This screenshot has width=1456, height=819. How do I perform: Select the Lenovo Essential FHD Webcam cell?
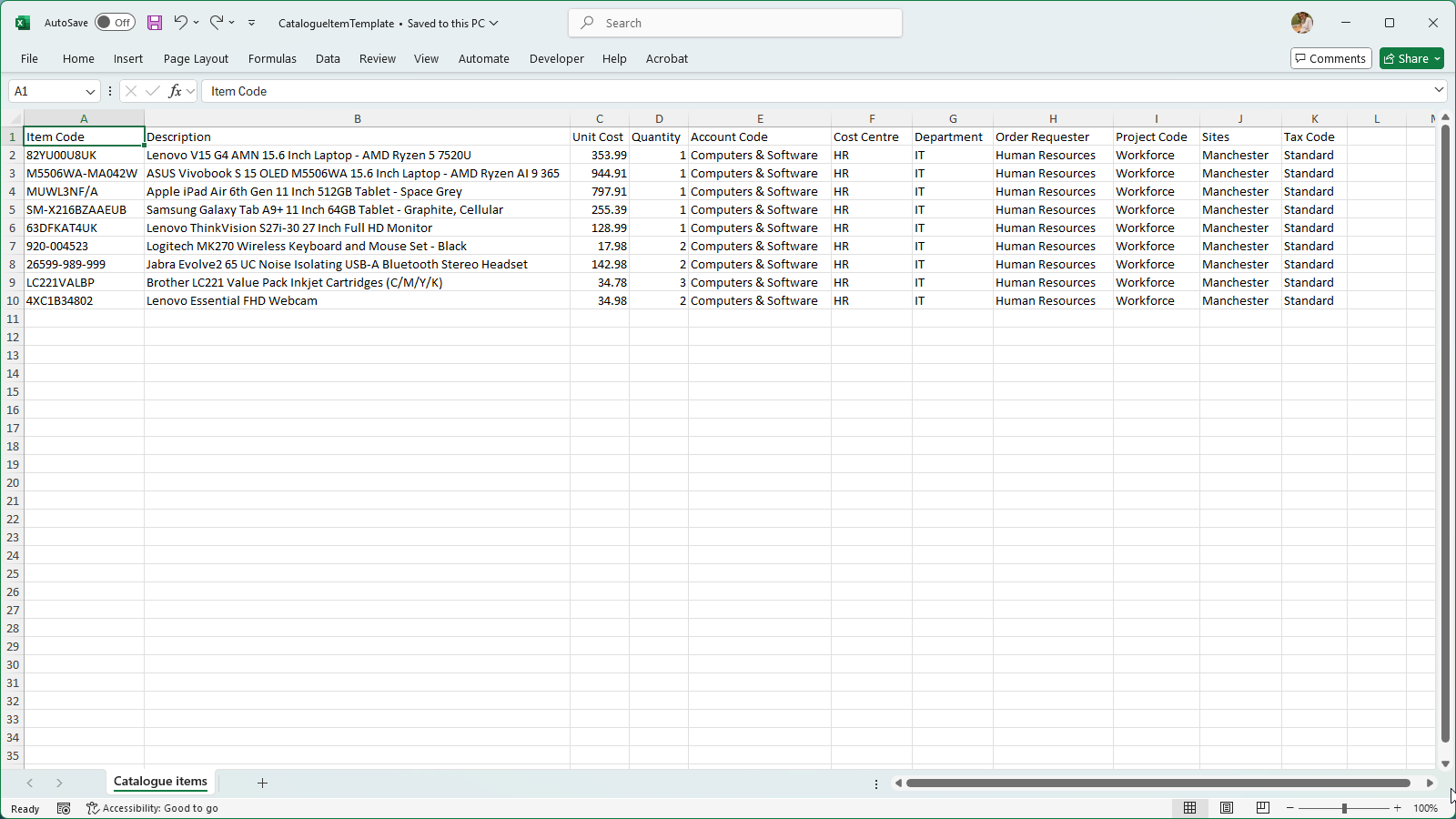pyautogui.click(x=357, y=300)
